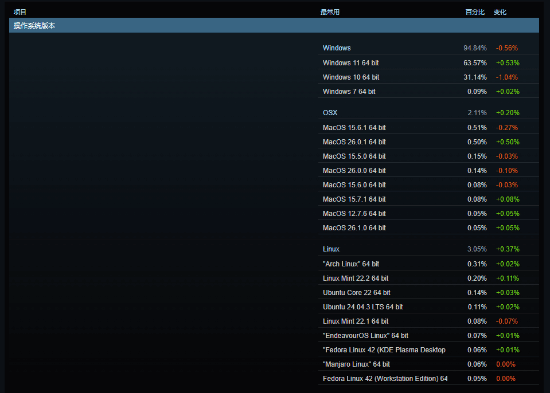Select the "Arch Linux" 64 bit label

coord(351,264)
